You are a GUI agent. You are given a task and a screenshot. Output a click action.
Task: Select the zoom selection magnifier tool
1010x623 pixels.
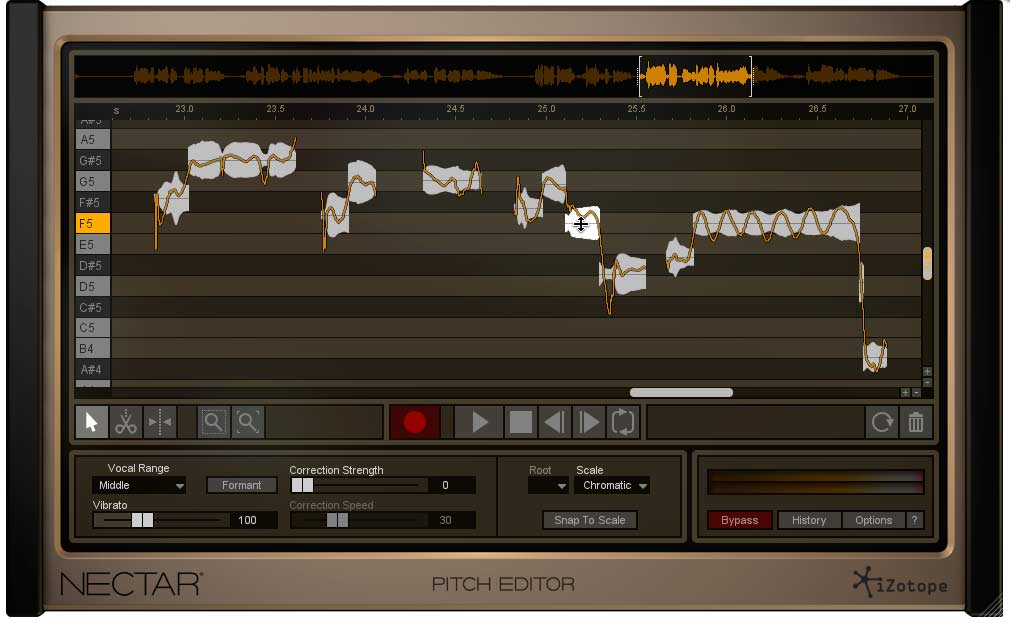coord(213,422)
